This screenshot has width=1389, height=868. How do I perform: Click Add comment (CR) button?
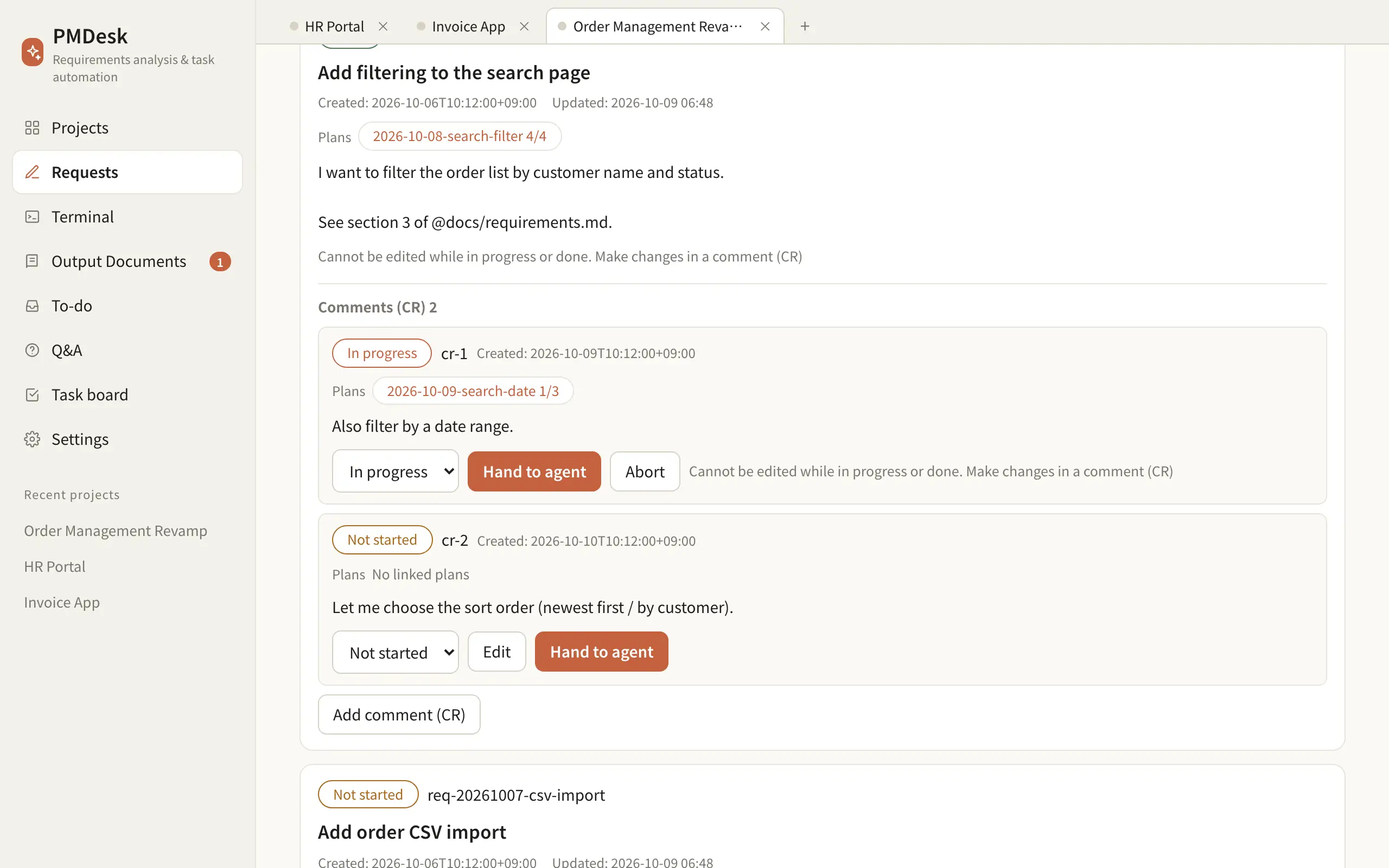tap(399, 714)
